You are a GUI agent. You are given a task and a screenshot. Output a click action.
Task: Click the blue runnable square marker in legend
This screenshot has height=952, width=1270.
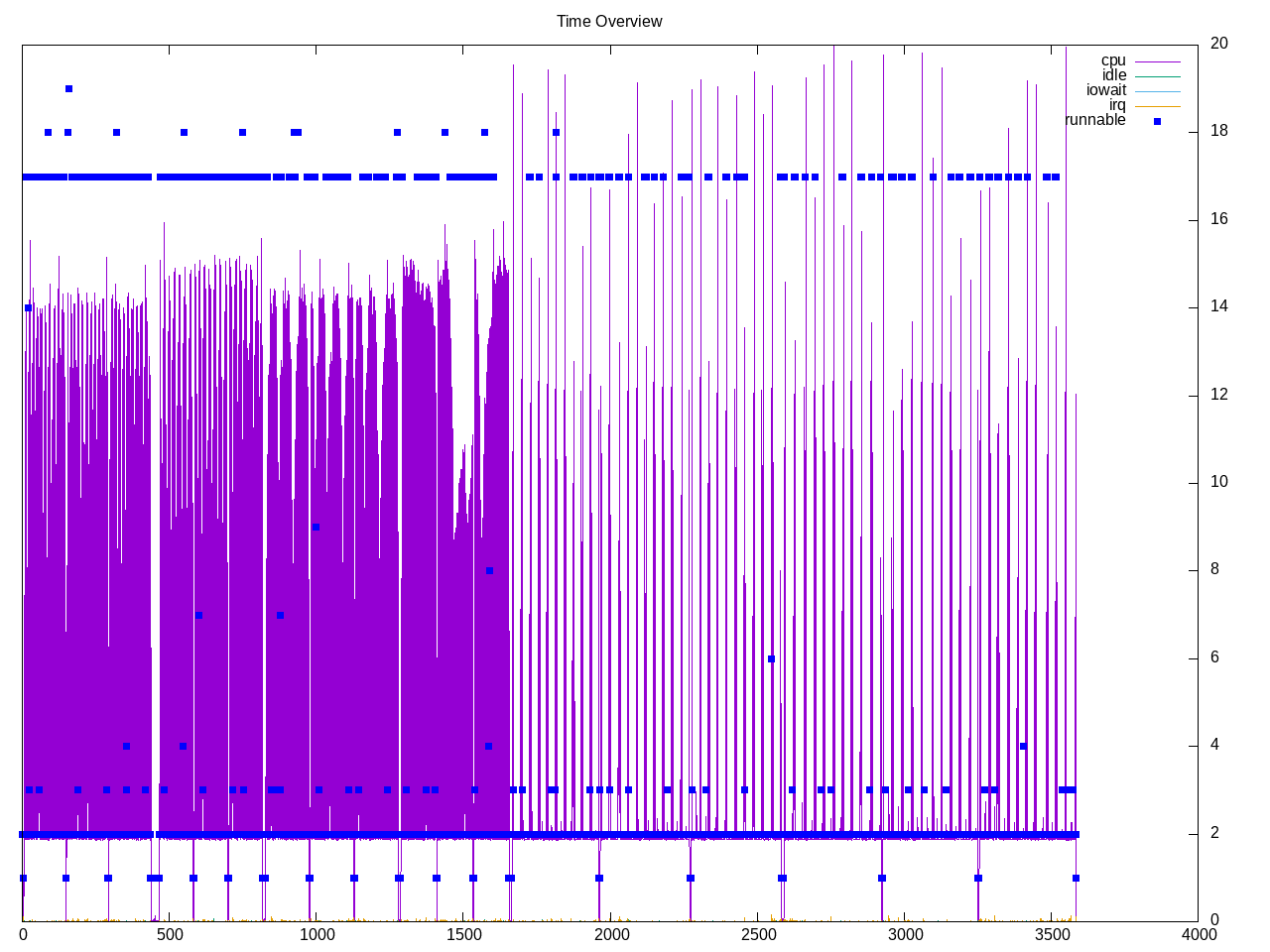[1157, 121]
